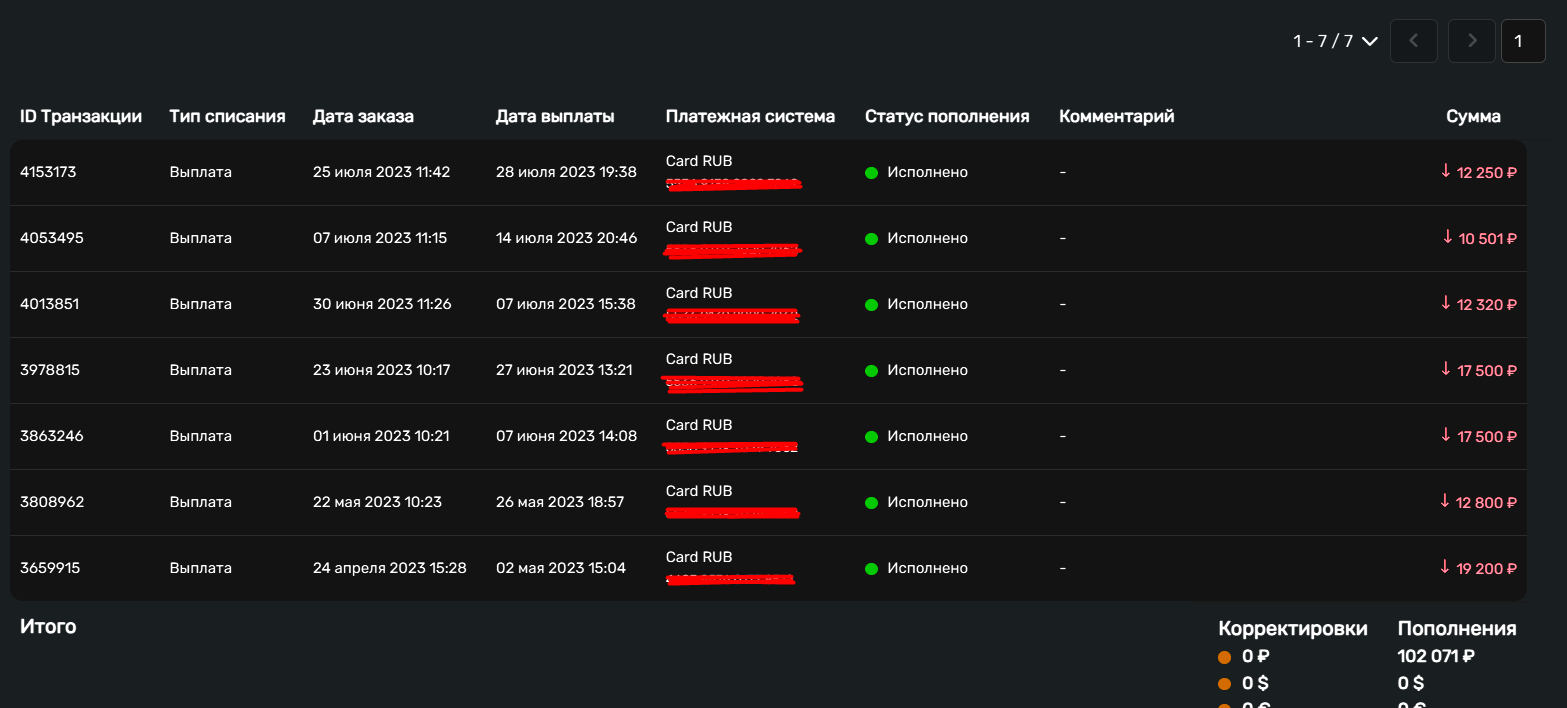This screenshot has width=1567, height=708.
Task: Select transaction ID 4053495
Action: (x=51, y=238)
